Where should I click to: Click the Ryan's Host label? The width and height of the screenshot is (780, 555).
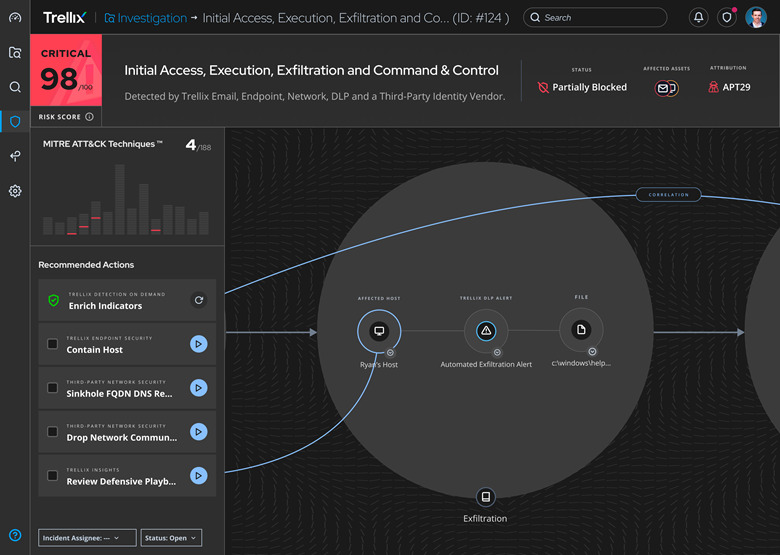(379, 365)
